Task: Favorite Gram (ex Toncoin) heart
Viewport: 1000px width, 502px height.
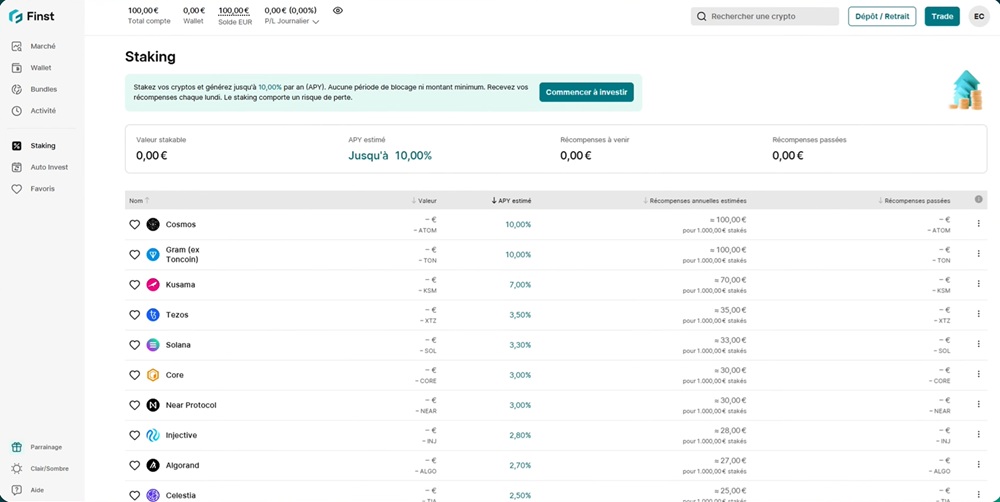Action: coord(135,255)
